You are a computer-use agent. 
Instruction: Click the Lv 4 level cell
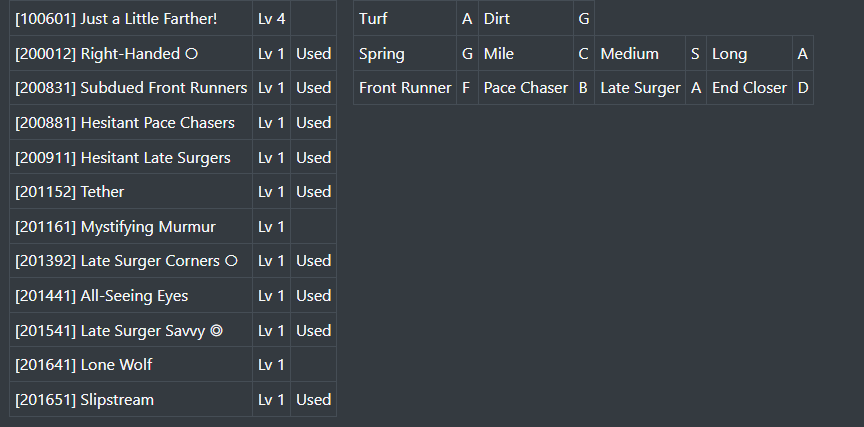pos(271,19)
